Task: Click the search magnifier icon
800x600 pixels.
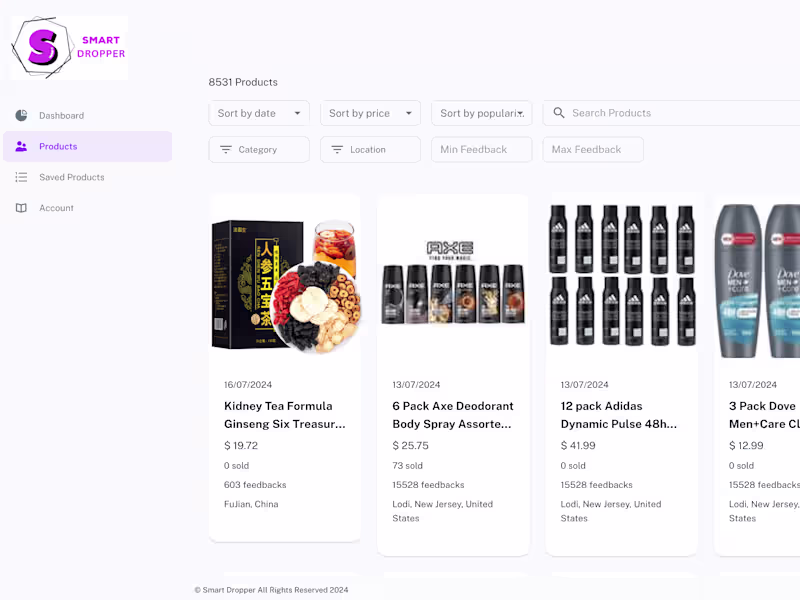Action: [559, 114]
